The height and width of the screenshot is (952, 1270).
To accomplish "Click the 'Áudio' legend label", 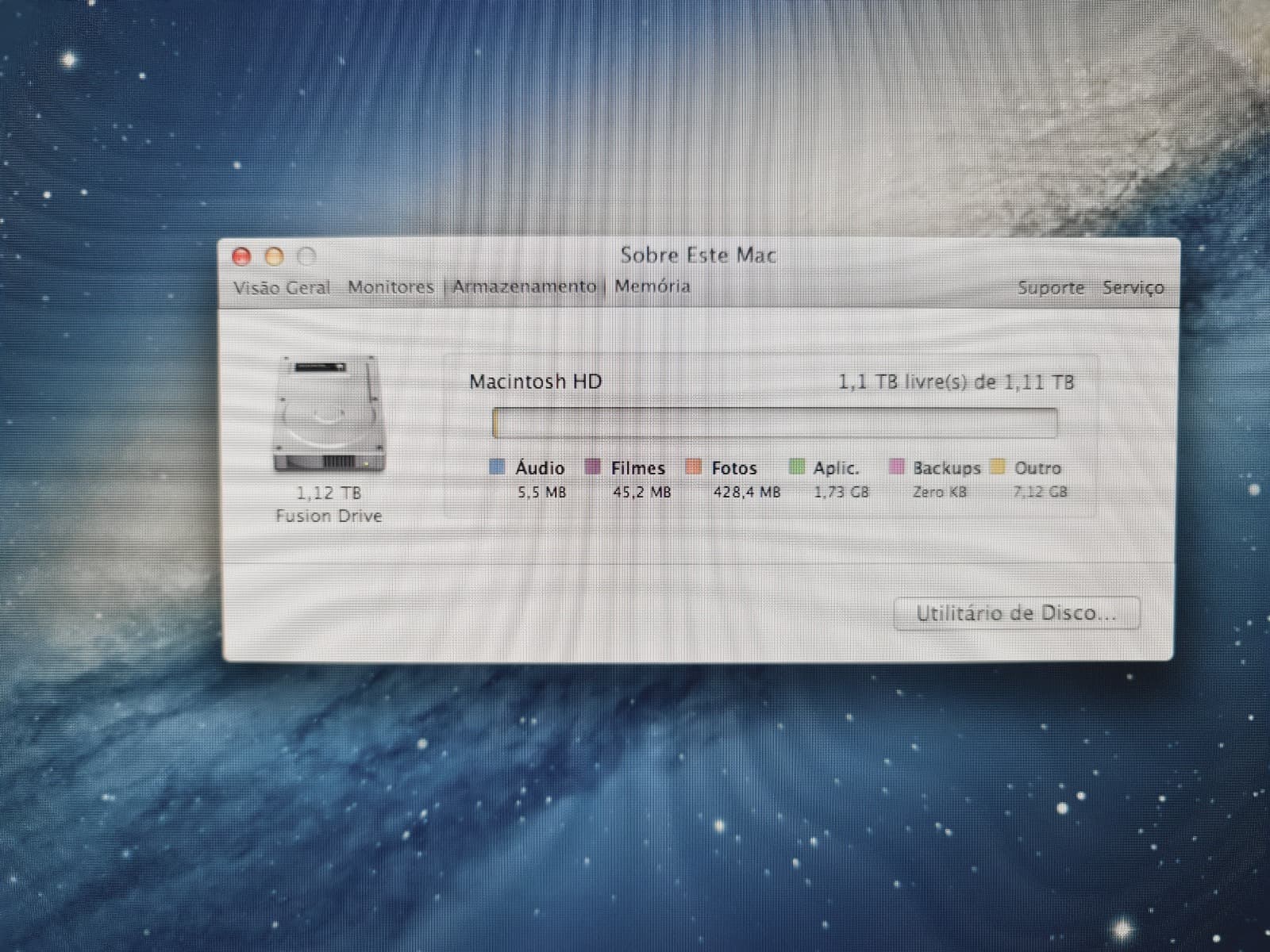I will [540, 467].
